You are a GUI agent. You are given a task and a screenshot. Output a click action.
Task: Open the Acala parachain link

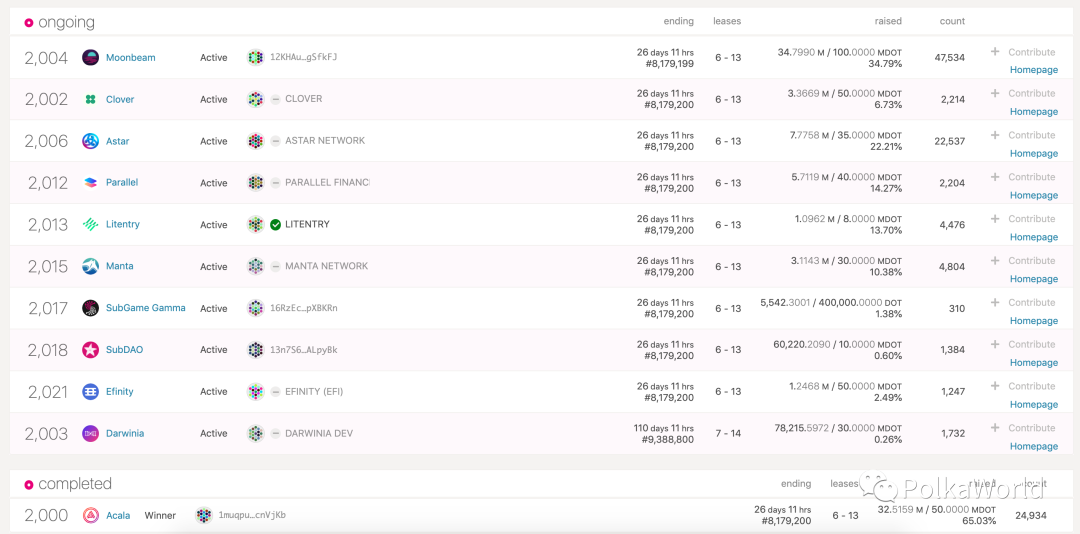coord(118,515)
